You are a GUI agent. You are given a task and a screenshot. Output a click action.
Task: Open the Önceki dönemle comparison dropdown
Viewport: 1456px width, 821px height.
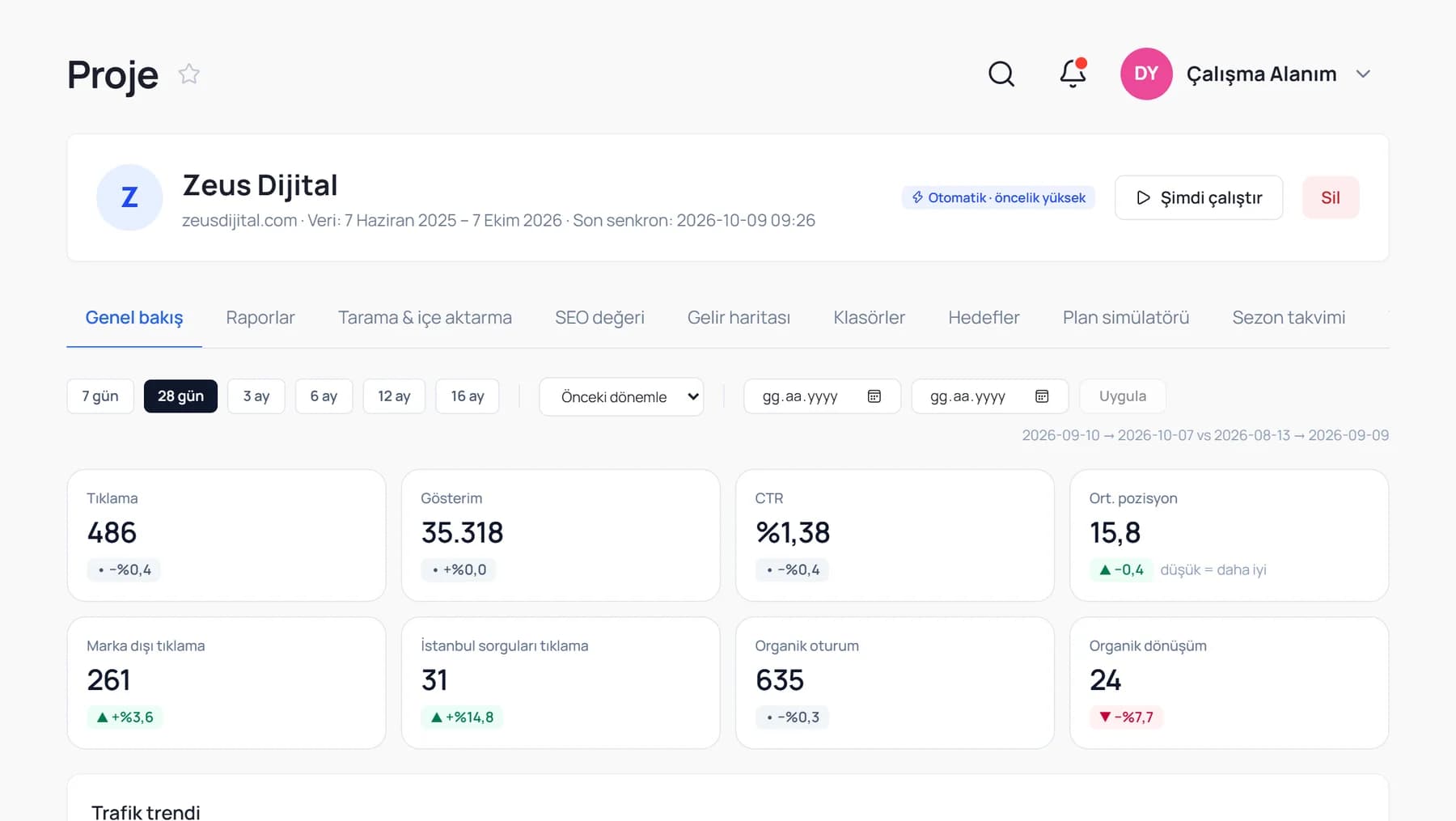click(x=621, y=397)
